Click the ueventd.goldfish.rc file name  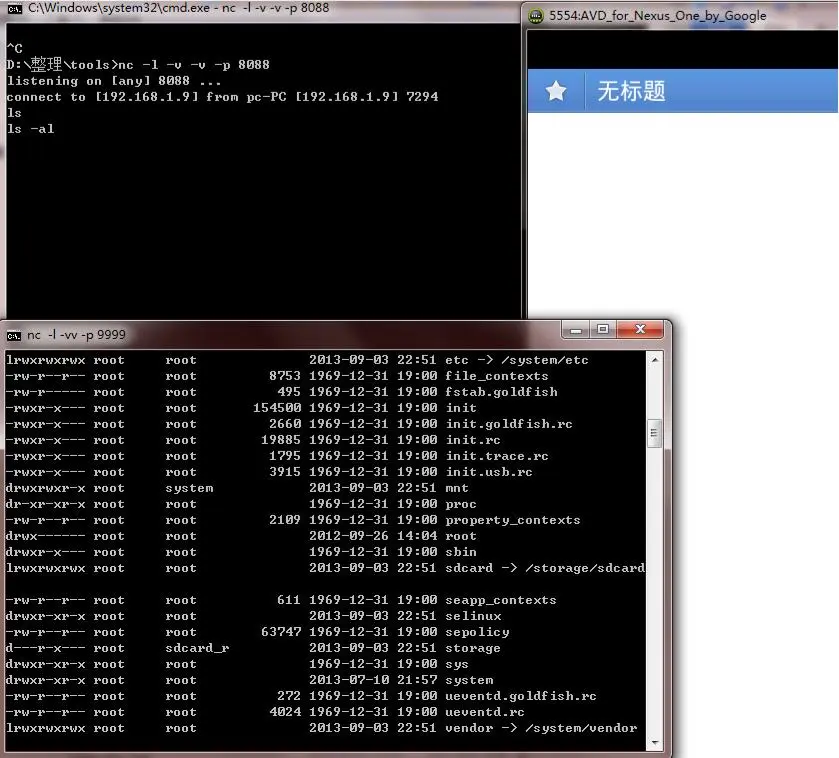coord(521,696)
